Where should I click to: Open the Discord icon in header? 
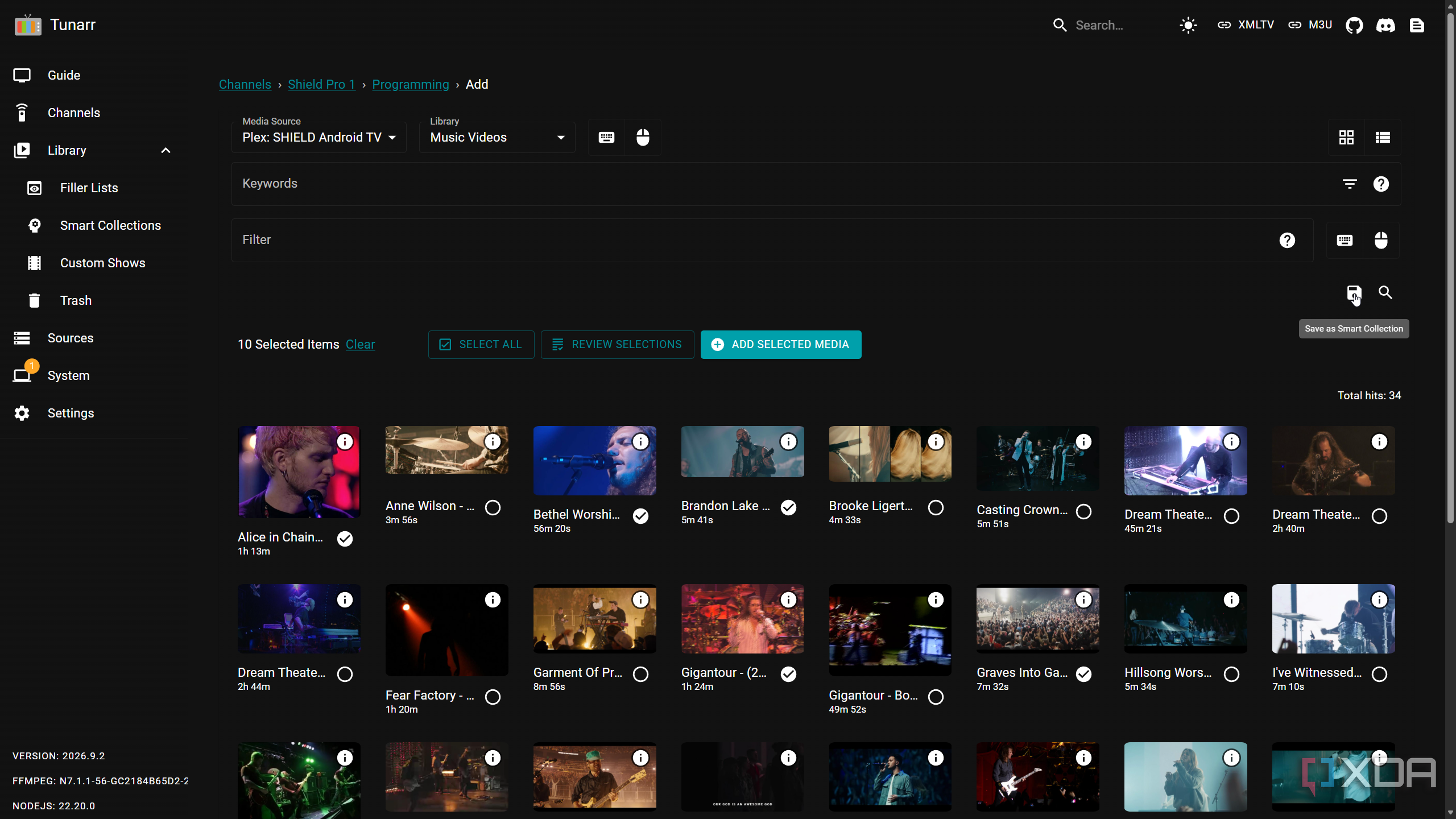pos(1385,25)
